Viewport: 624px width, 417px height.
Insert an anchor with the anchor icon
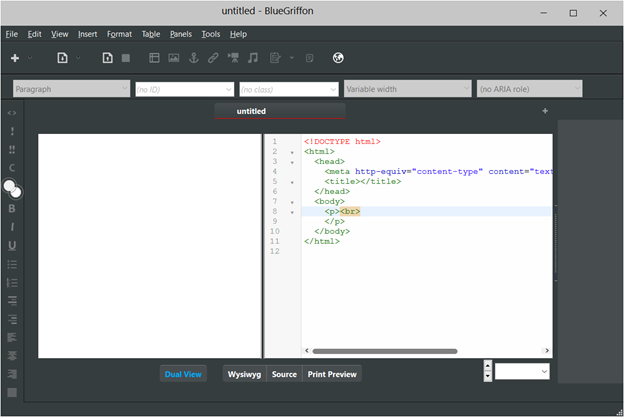pyautogui.click(x=193, y=58)
